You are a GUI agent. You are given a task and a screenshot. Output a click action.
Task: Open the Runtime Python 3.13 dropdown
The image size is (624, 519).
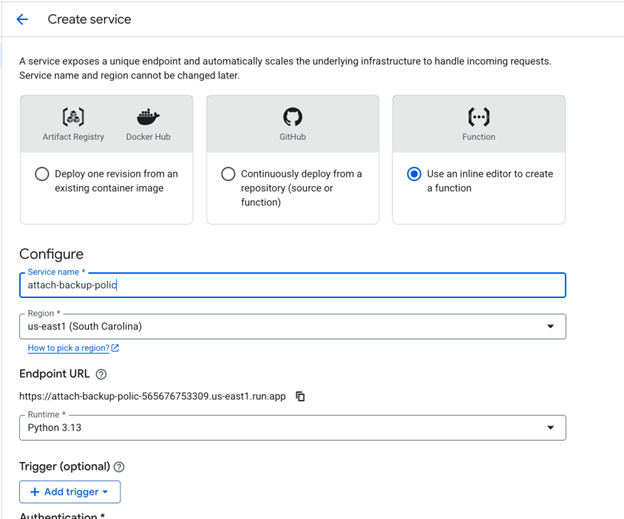tap(292, 428)
